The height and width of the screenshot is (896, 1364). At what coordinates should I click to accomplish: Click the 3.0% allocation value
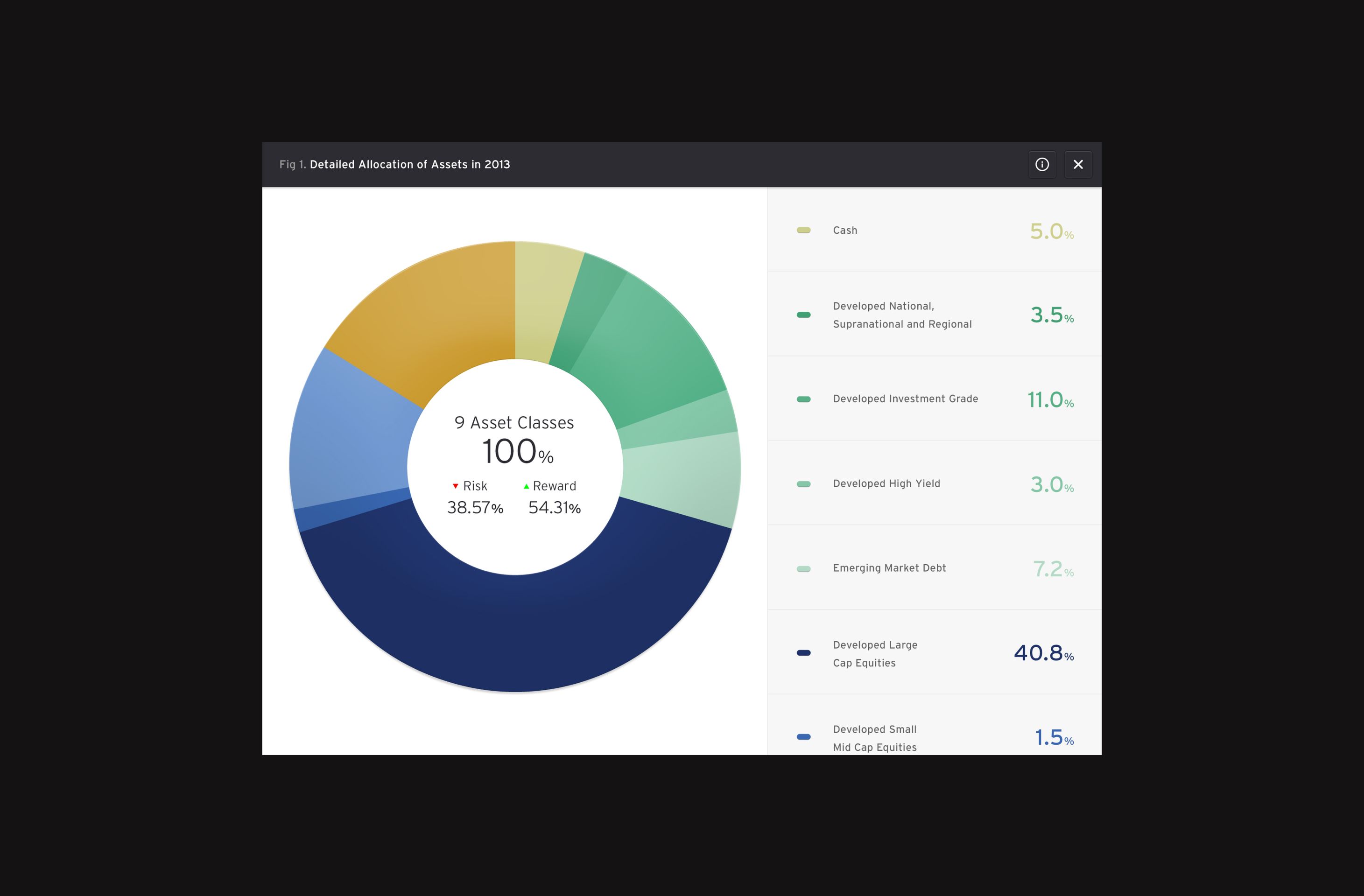pos(1052,485)
